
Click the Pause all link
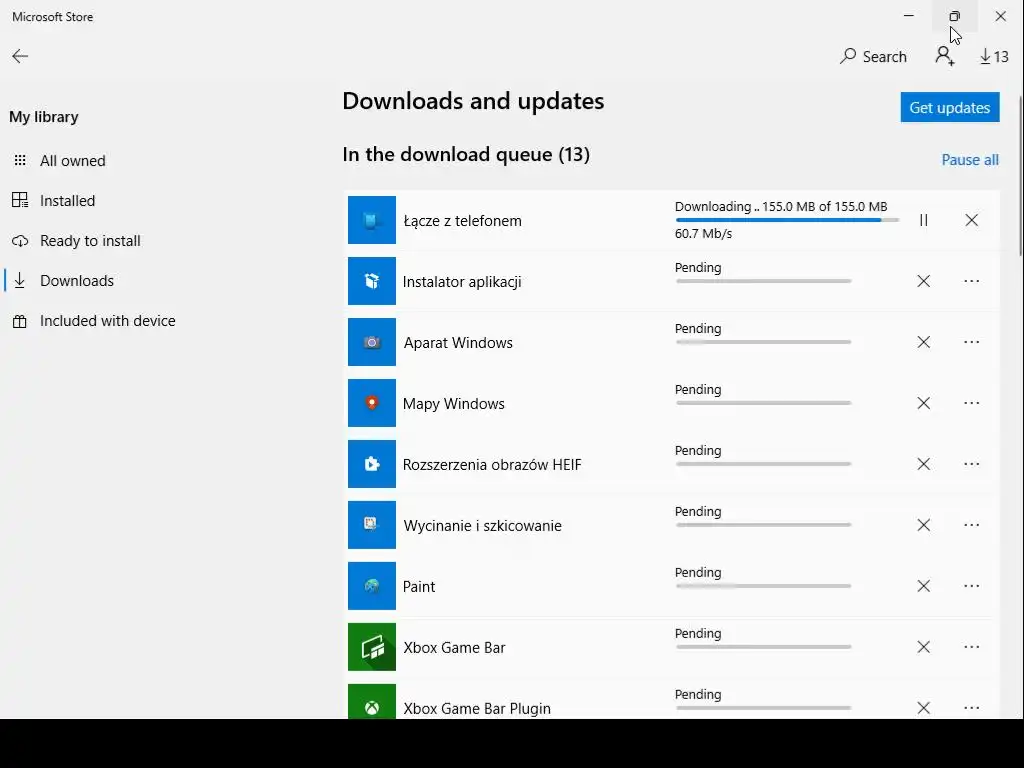970,160
